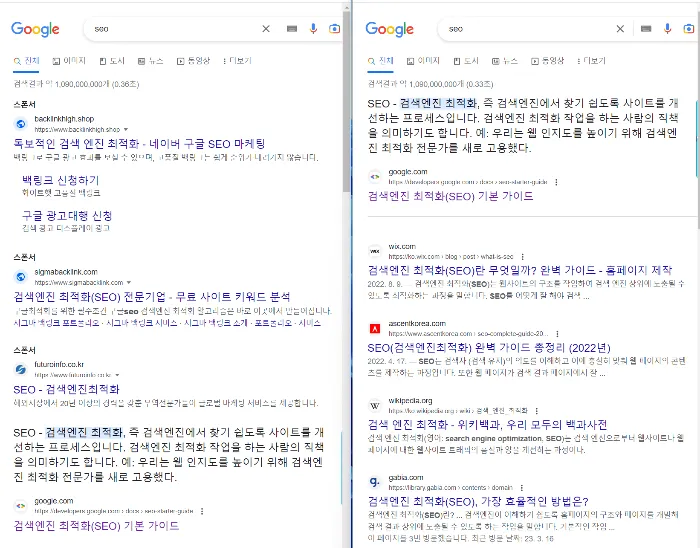Screen dimensions: 700x548
Task: Open on-screen keyboard in left search bar
Action: click(x=292, y=29)
